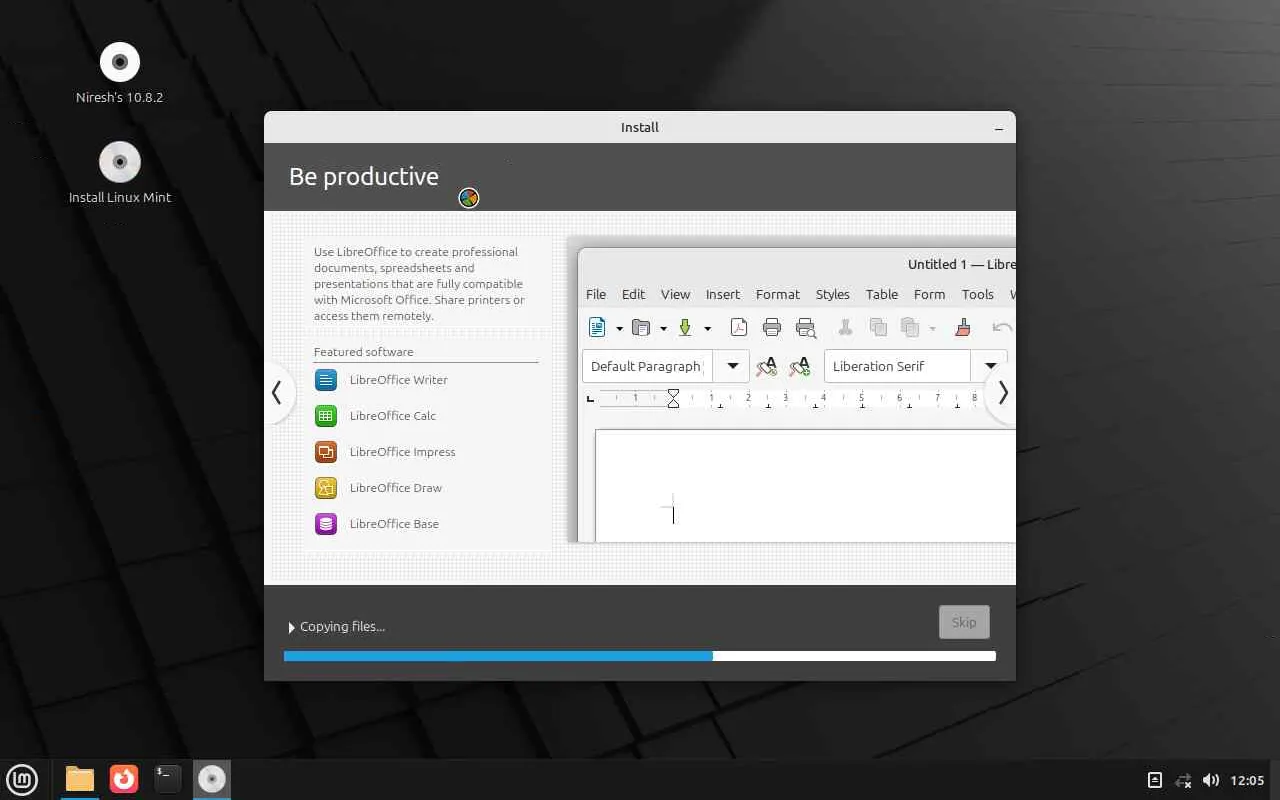Click the Undo arrow icon in Writer toolbar
This screenshot has width=1280, height=800.
(x=1002, y=327)
